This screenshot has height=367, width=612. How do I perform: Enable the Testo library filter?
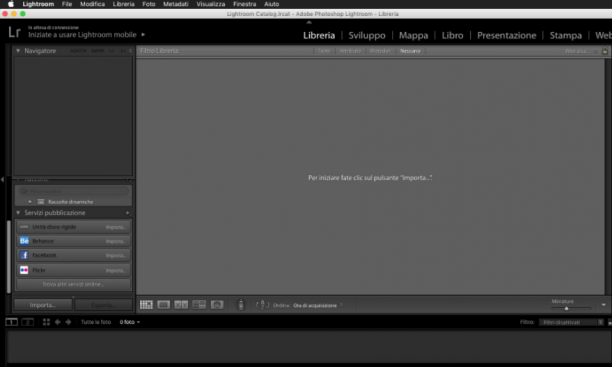324,51
